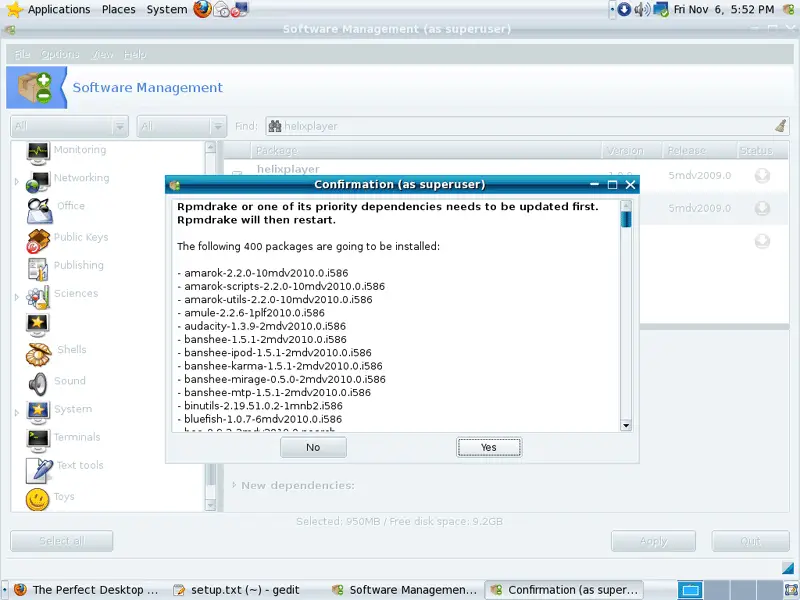The width and height of the screenshot is (800, 600).
Task: Click the Select all button
Action: click(x=62, y=541)
